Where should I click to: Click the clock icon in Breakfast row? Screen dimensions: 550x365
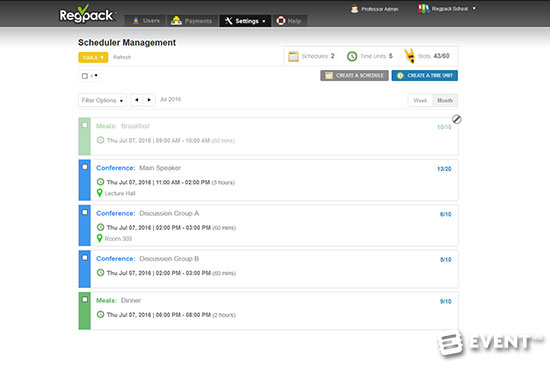(100, 140)
